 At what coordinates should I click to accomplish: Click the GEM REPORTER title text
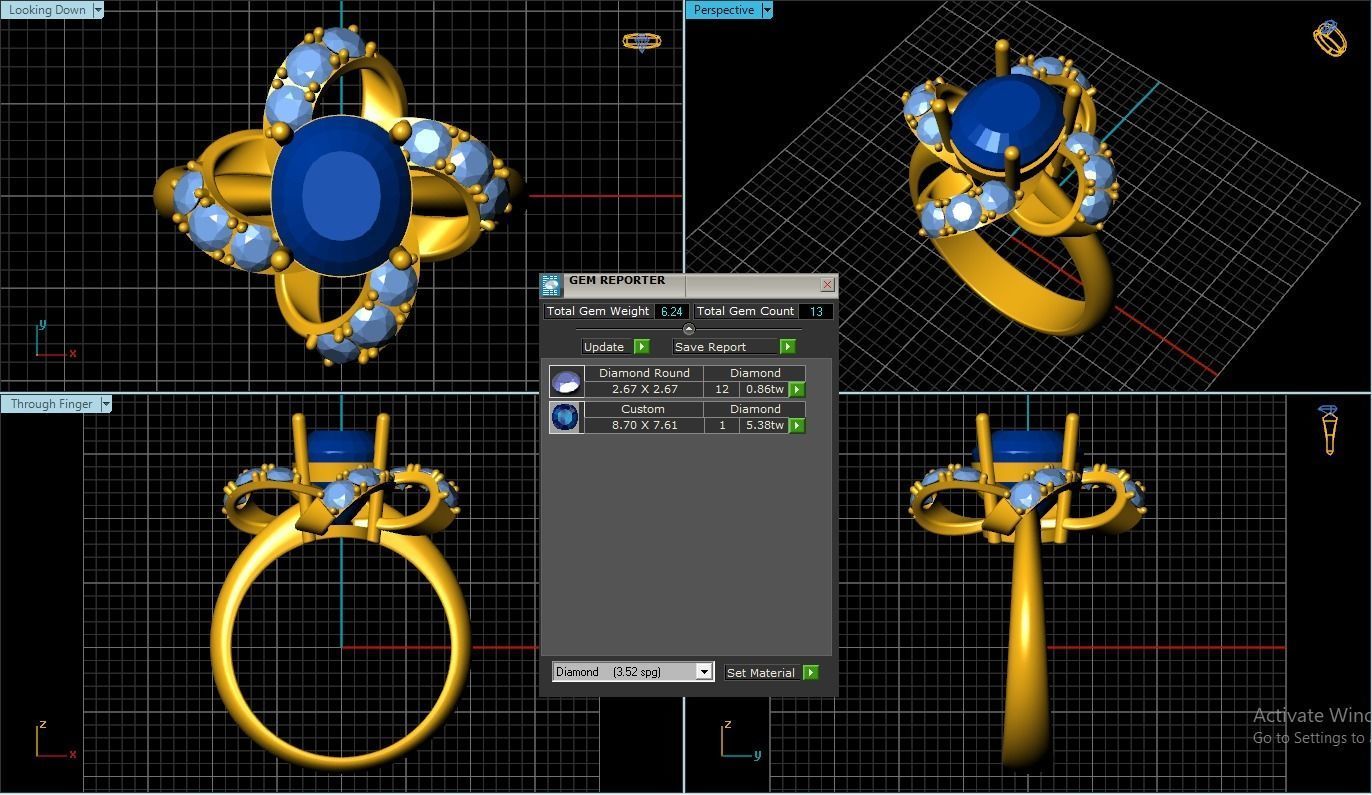pyautogui.click(x=616, y=280)
